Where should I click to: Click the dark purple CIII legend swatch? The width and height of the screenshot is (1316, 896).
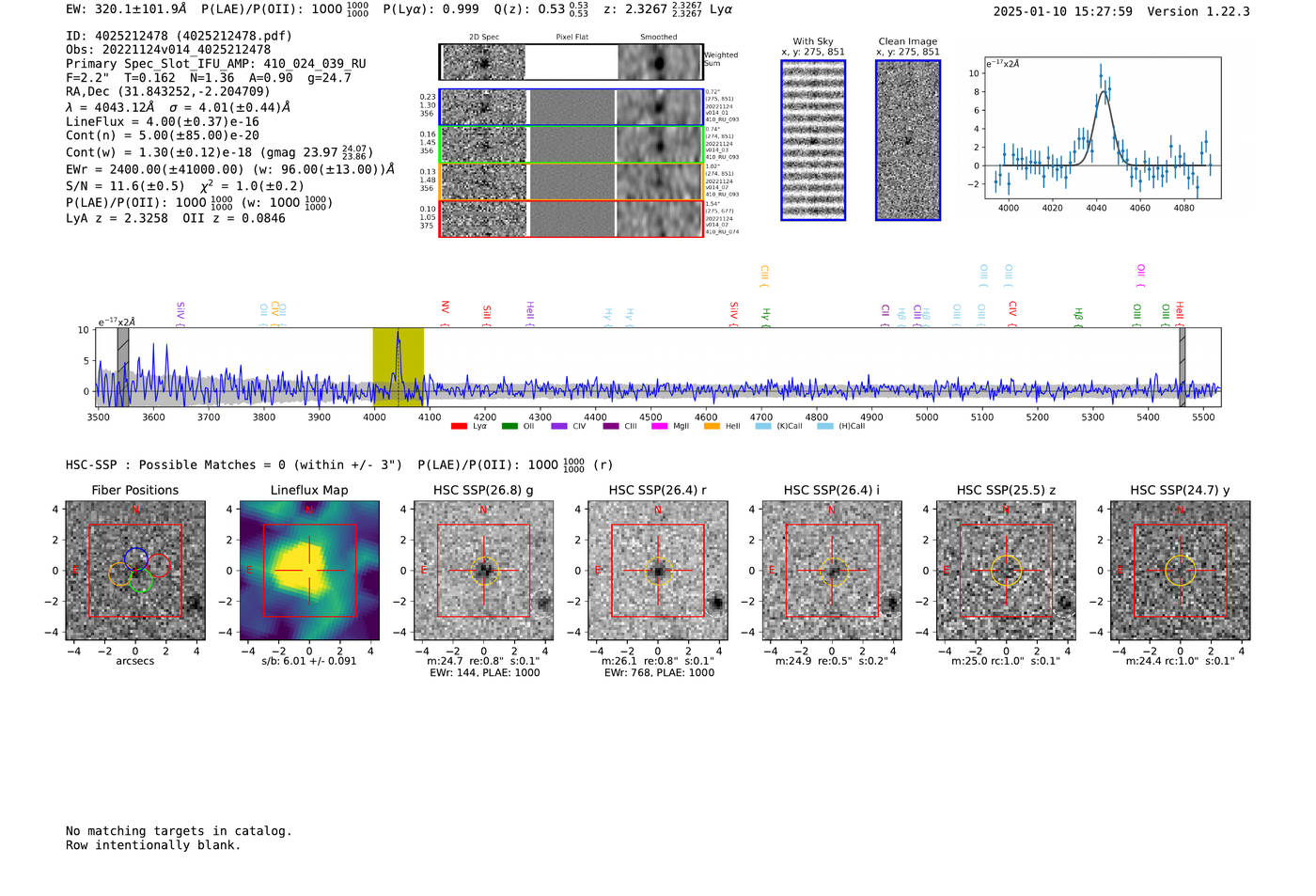tap(611, 427)
